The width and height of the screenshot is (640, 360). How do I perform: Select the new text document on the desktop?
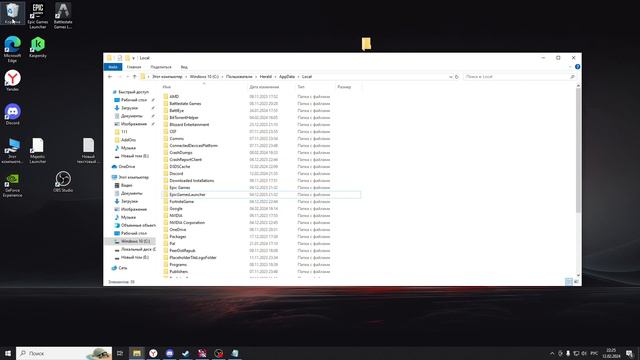(88, 151)
